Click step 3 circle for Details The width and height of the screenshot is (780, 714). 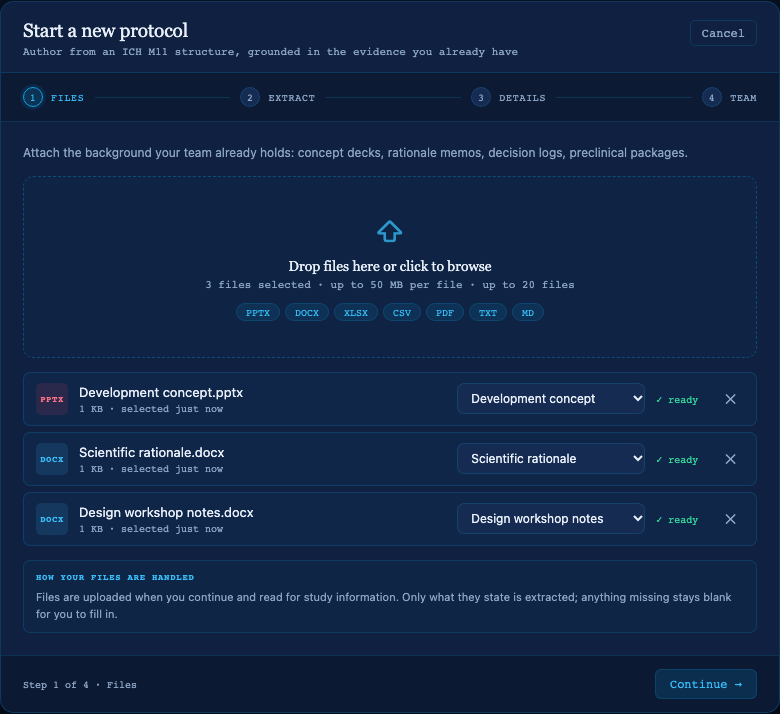tap(481, 98)
